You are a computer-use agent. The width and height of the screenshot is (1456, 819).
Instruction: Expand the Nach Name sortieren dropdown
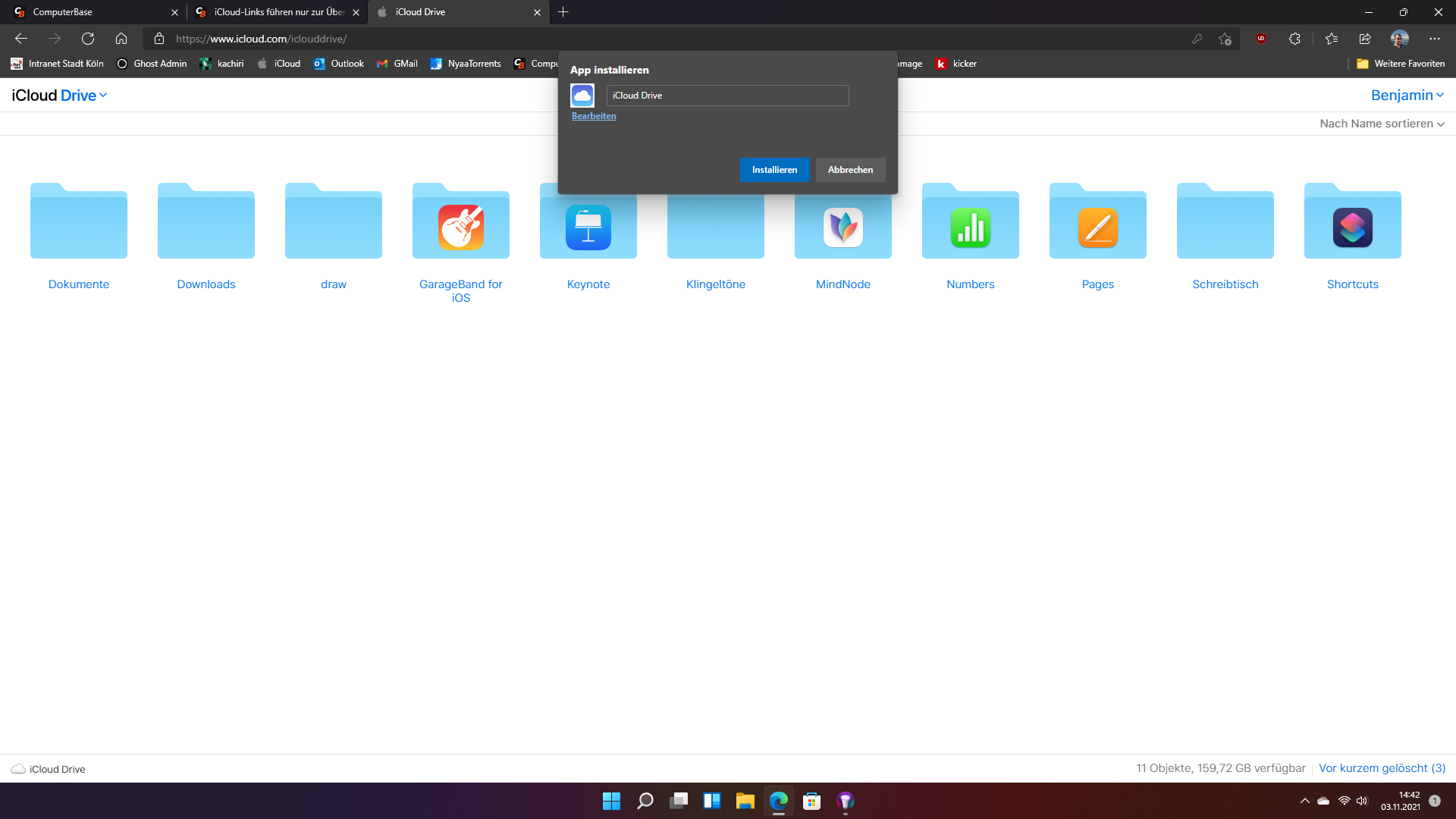click(1382, 124)
